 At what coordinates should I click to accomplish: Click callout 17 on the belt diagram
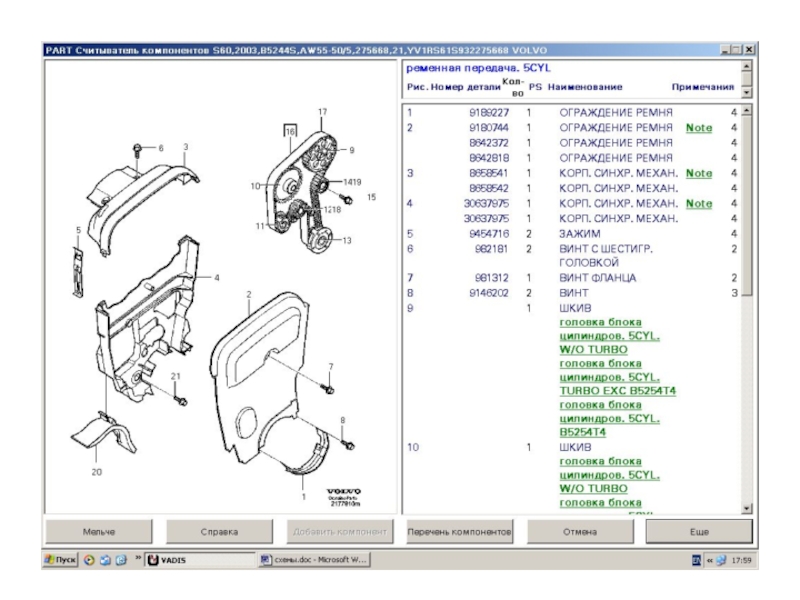[x=322, y=112]
